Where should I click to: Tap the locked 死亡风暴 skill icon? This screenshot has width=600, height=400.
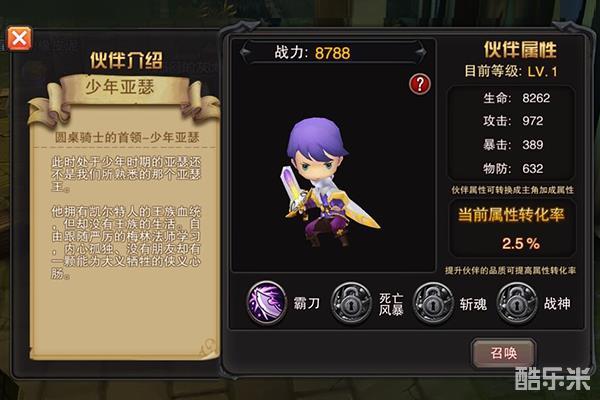click(x=351, y=303)
